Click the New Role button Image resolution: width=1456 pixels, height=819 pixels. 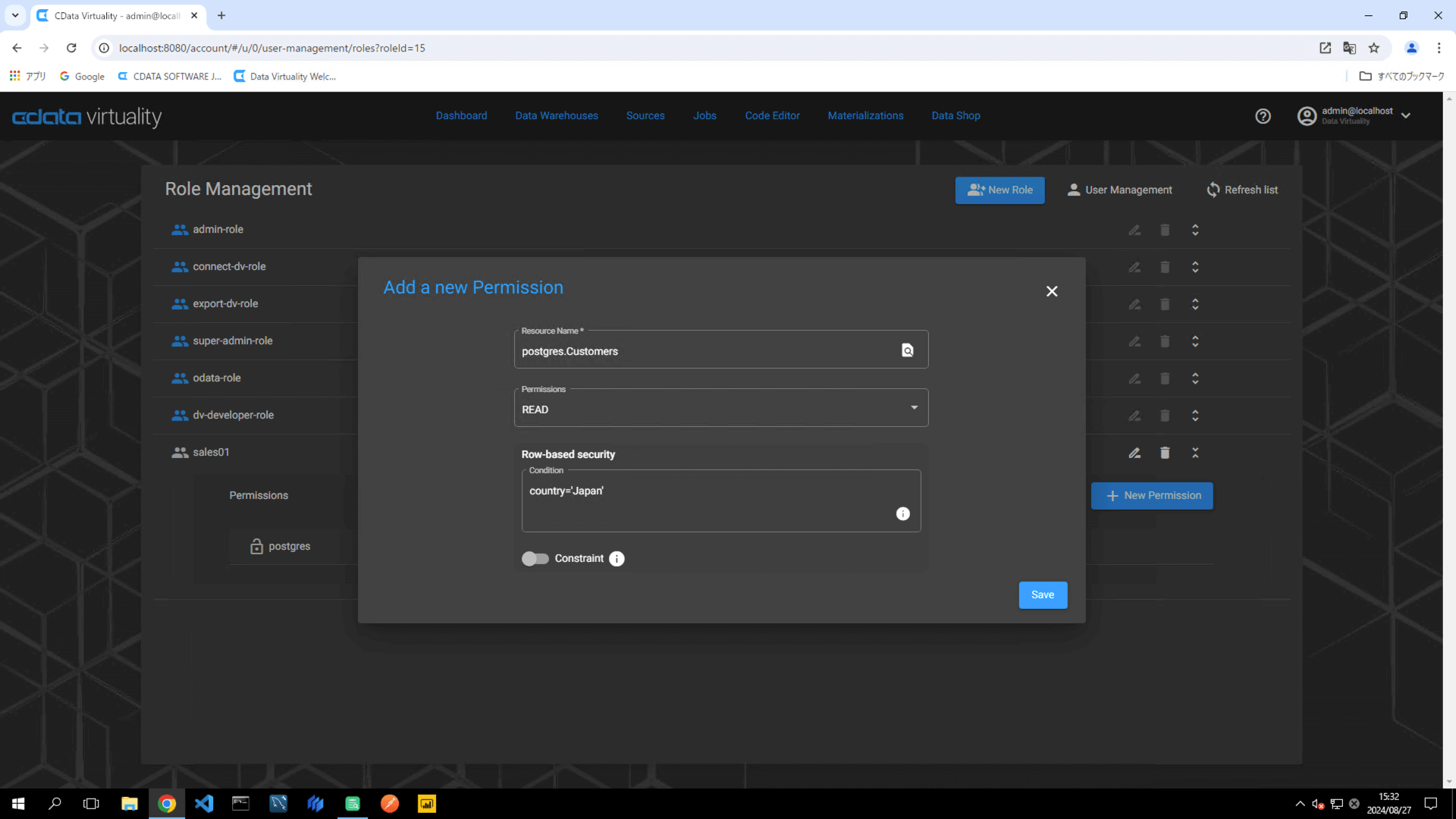click(999, 190)
